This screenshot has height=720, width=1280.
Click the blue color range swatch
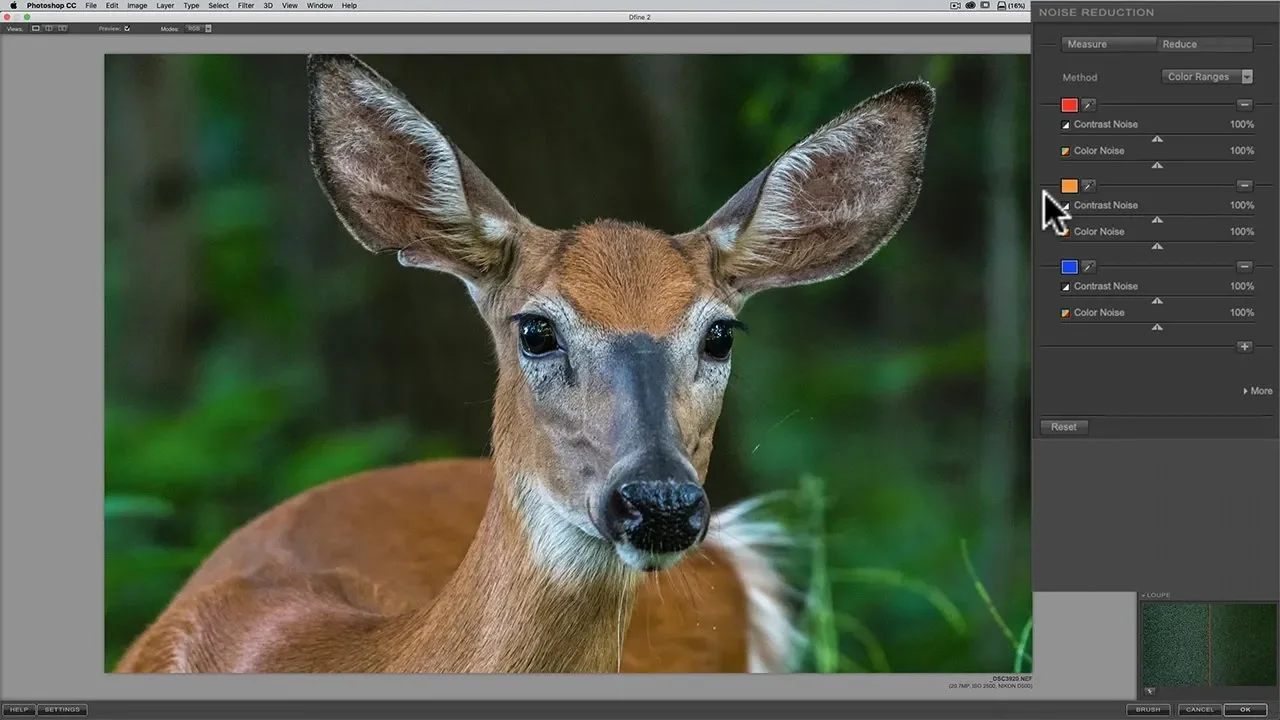(x=1069, y=267)
